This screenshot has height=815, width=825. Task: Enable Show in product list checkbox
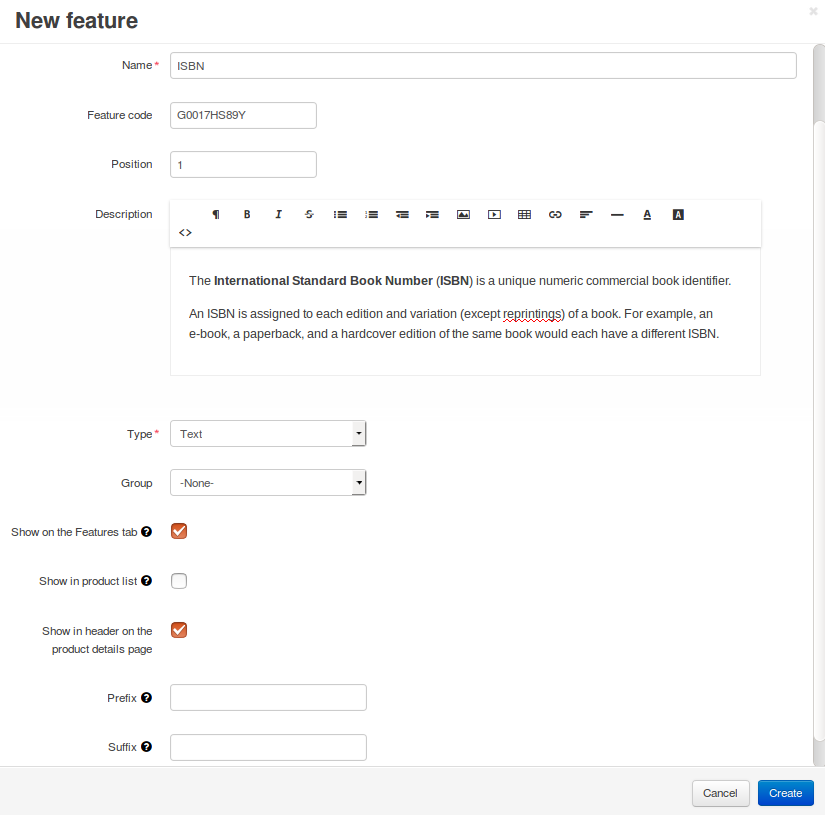[179, 581]
